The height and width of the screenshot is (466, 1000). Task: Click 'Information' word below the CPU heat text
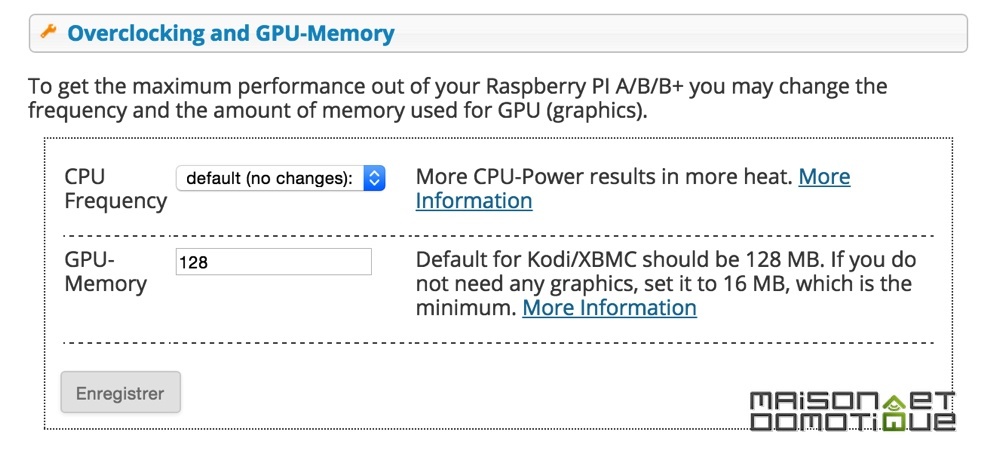[x=474, y=201]
